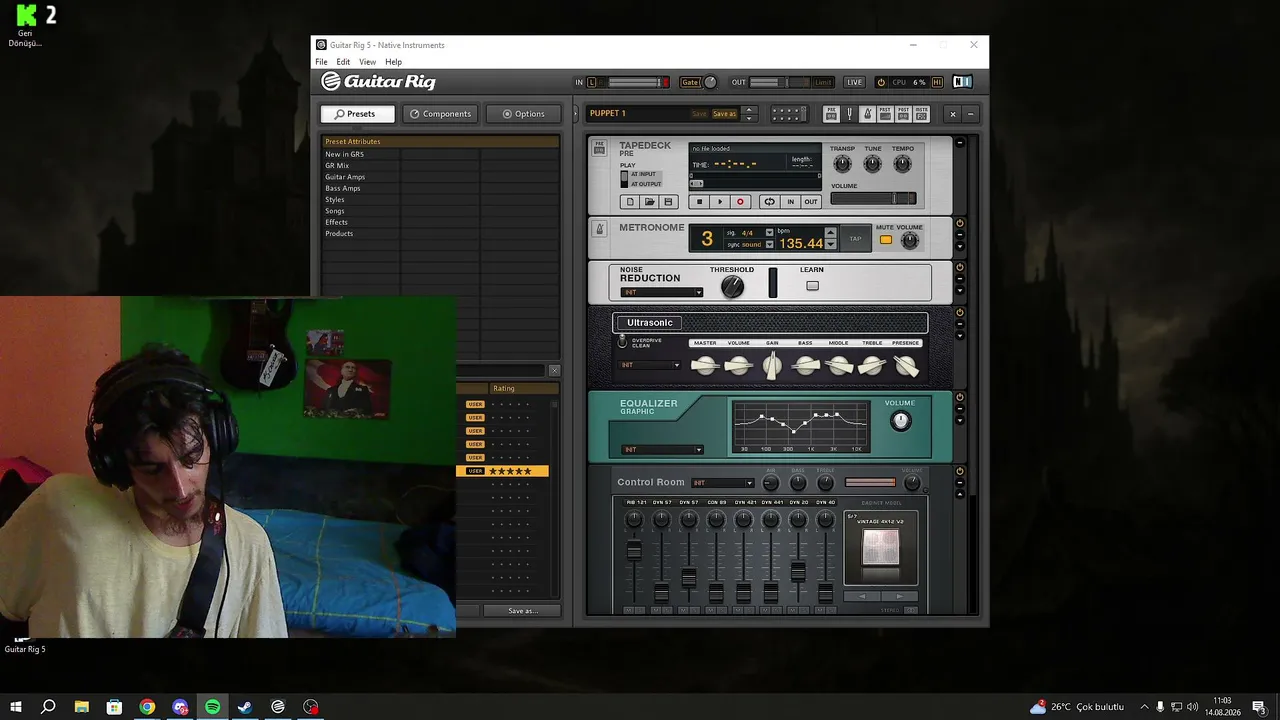Power off the Equalizer Graphic module

960,397
